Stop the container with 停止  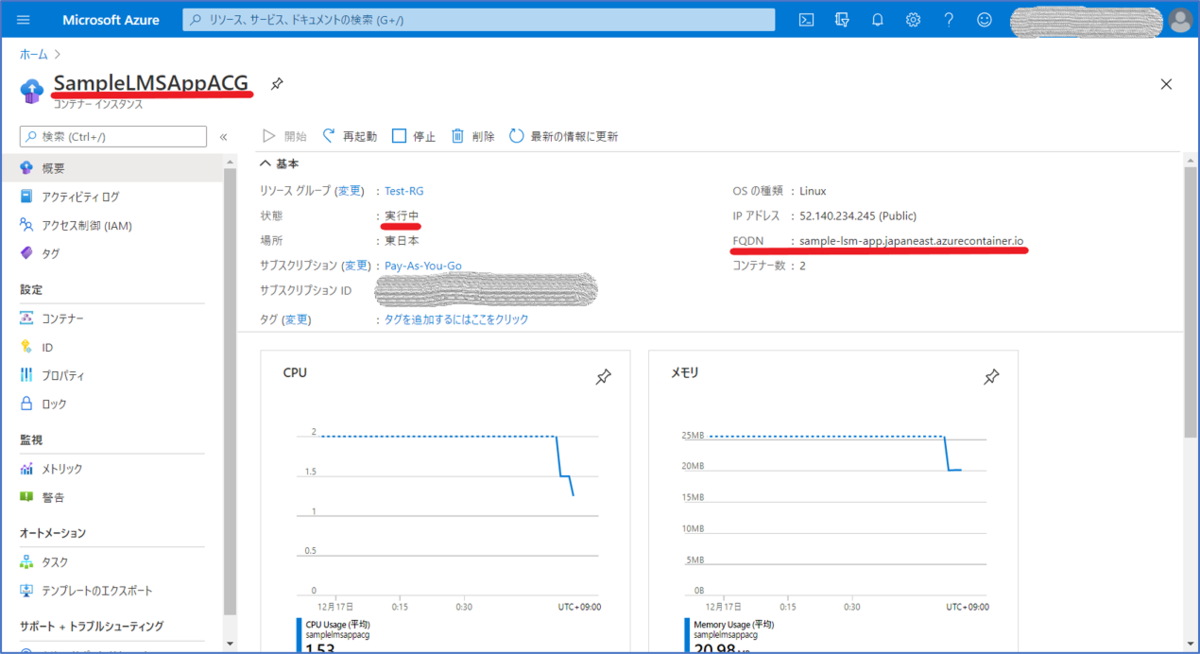(414, 136)
